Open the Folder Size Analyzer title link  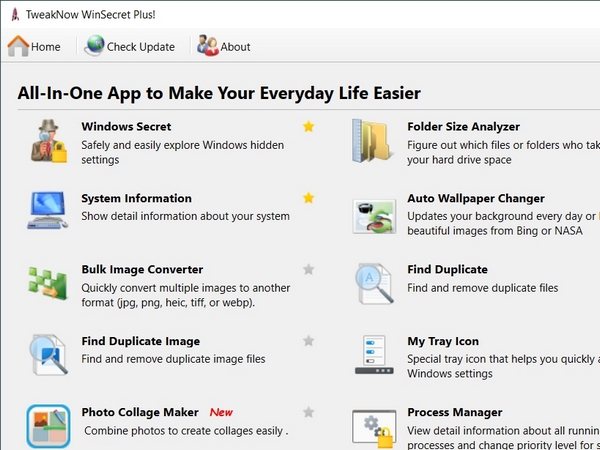tap(463, 126)
